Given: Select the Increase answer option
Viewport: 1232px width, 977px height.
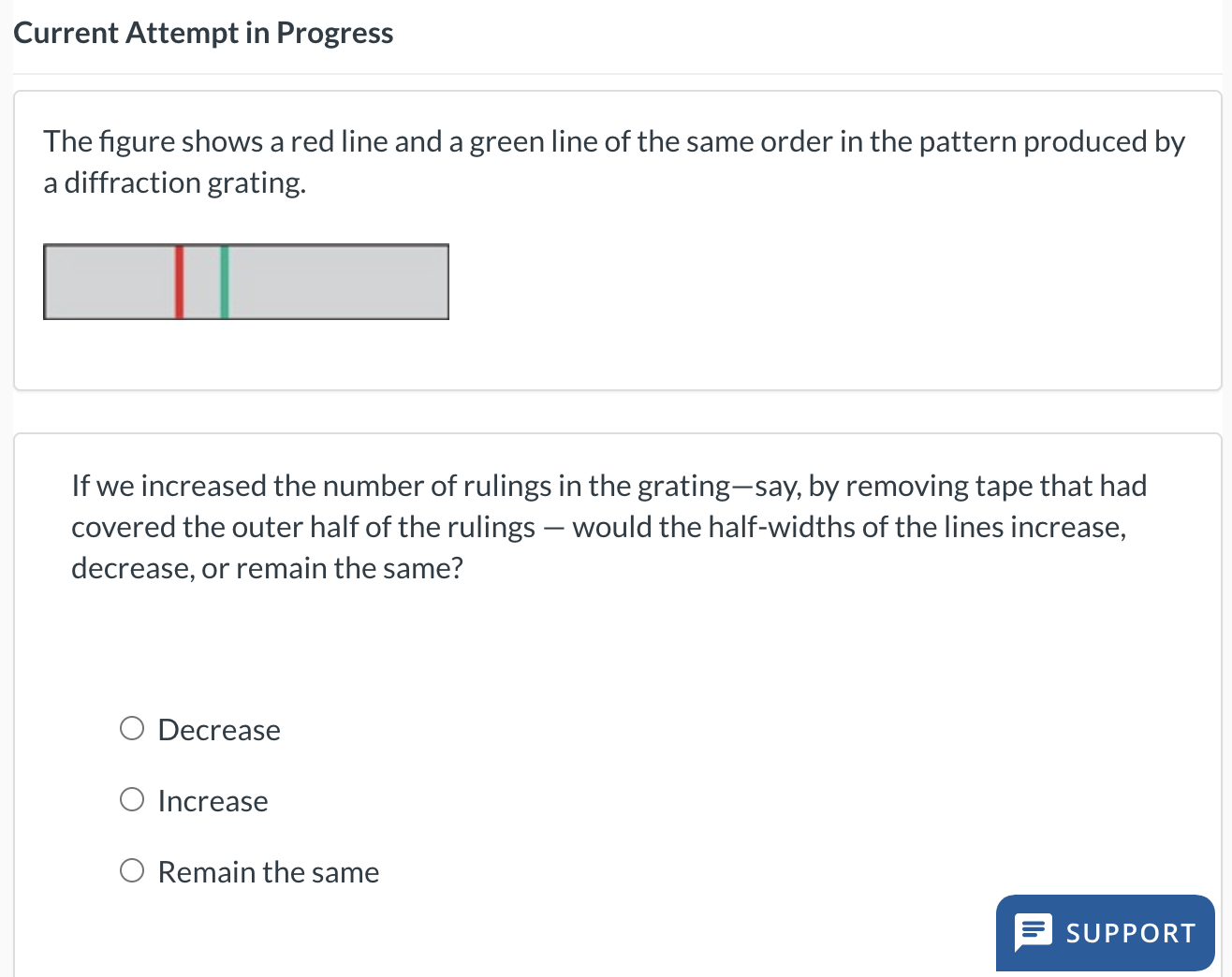Looking at the screenshot, I should click(132, 798).
